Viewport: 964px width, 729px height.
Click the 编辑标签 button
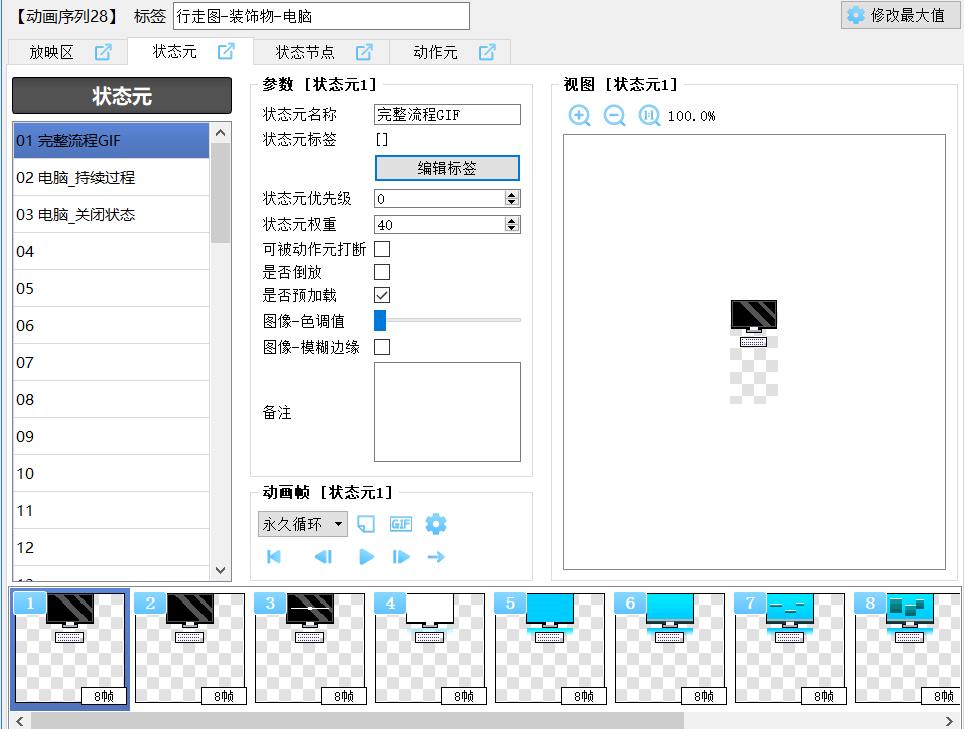447,168
